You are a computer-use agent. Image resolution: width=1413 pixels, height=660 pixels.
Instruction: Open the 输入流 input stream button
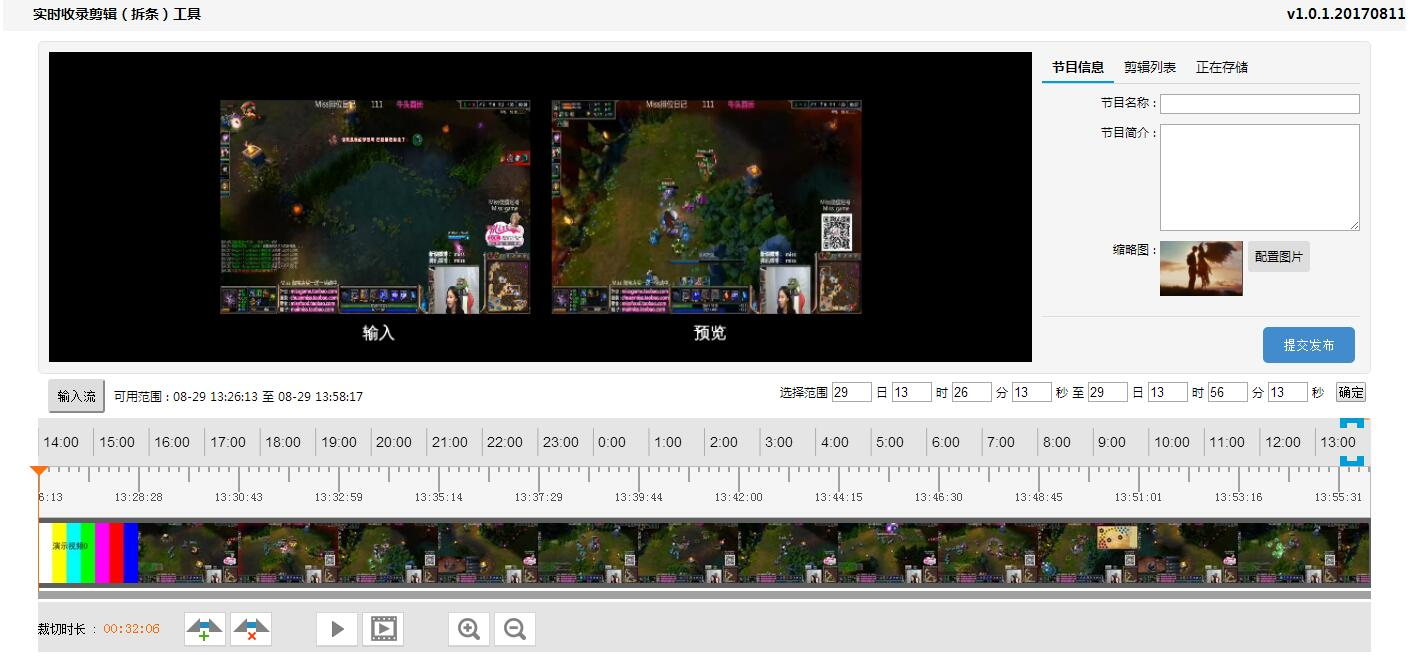click(x=76, y=396)
